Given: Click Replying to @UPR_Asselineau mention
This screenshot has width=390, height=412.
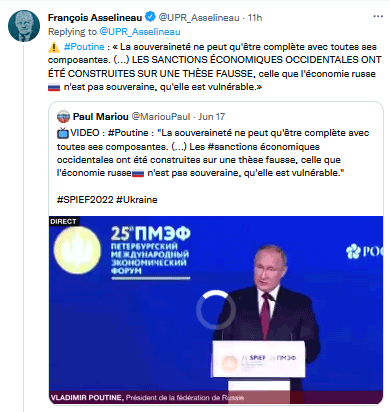Looking at the screenshot, I should 140,32.
